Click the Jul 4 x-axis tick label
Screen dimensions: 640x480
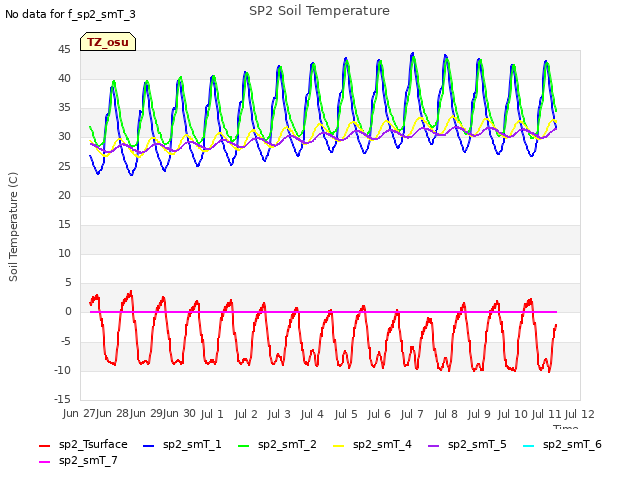[x=312, y=414]
